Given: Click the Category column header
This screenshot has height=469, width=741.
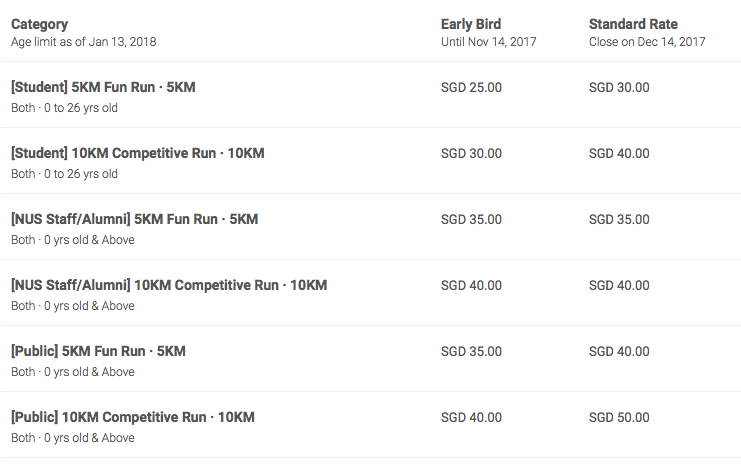Looking at the screenshot, I should point(40,24).
